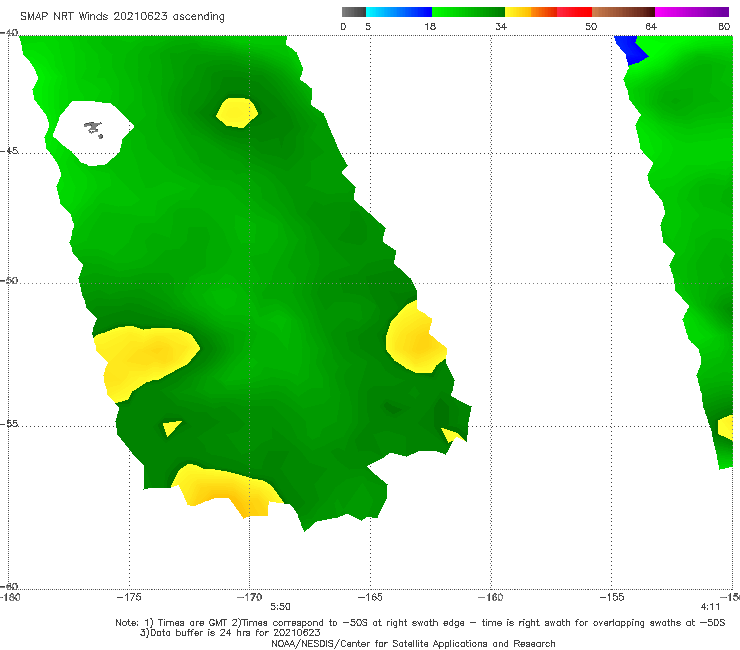The height and width of the screenshot is (650, 740).
Task: Click the '80' label under the color bar
Action: [x=724, y=26]
